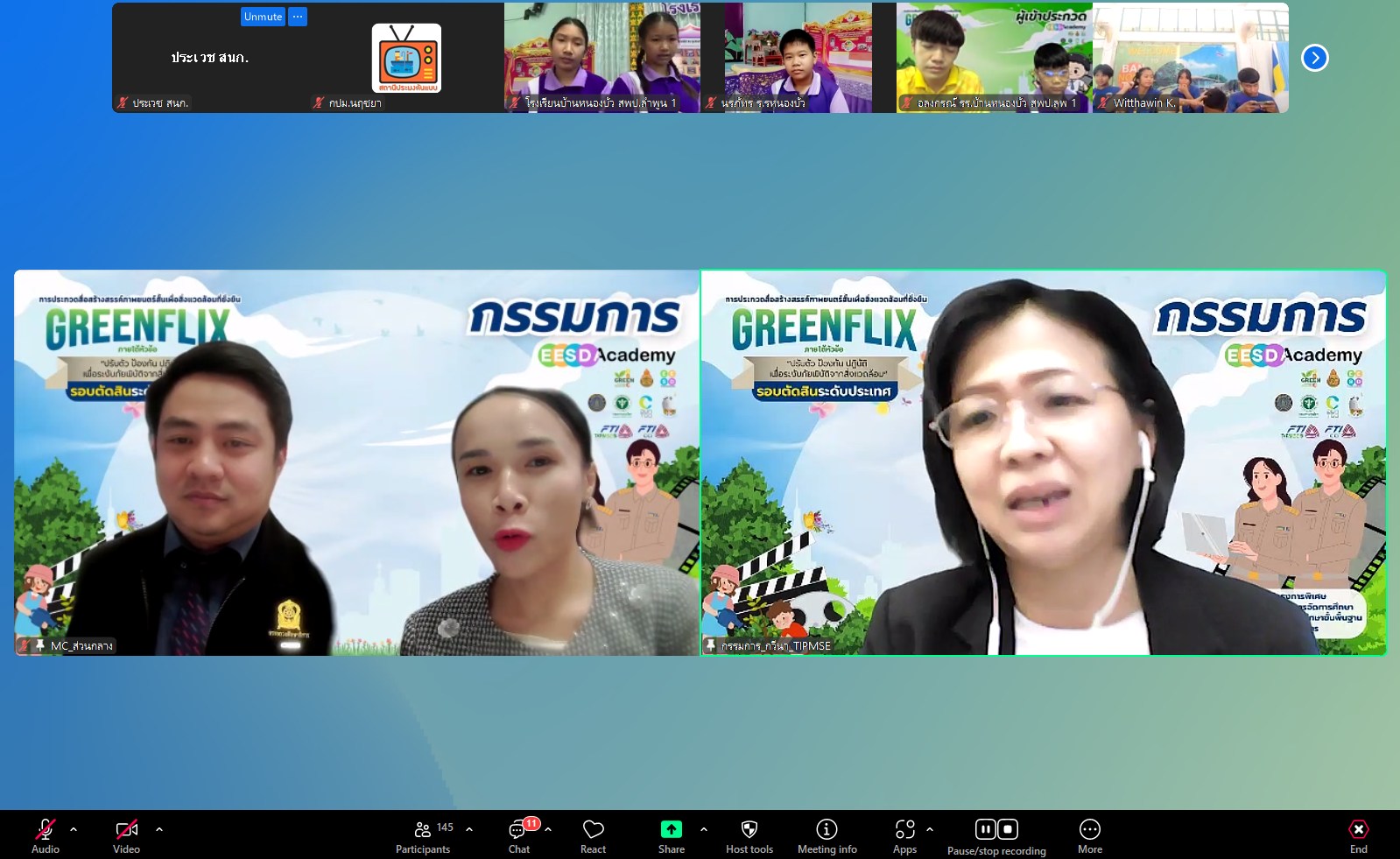
Task: Select the yellow-shirt boy on green backdrop thumbnail
Action: tap(995, 58)
